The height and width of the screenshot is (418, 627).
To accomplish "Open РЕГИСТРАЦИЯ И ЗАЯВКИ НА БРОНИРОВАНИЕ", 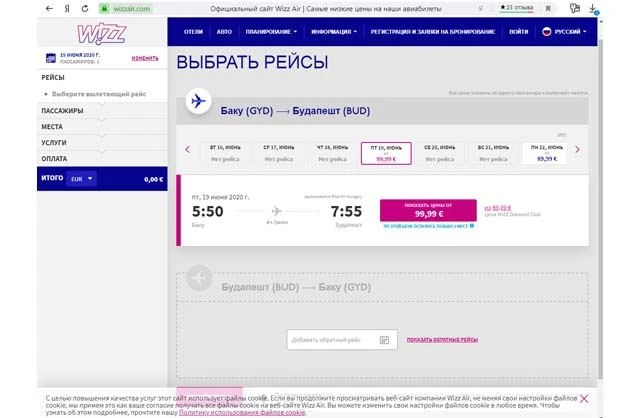I will coord(433,32).
